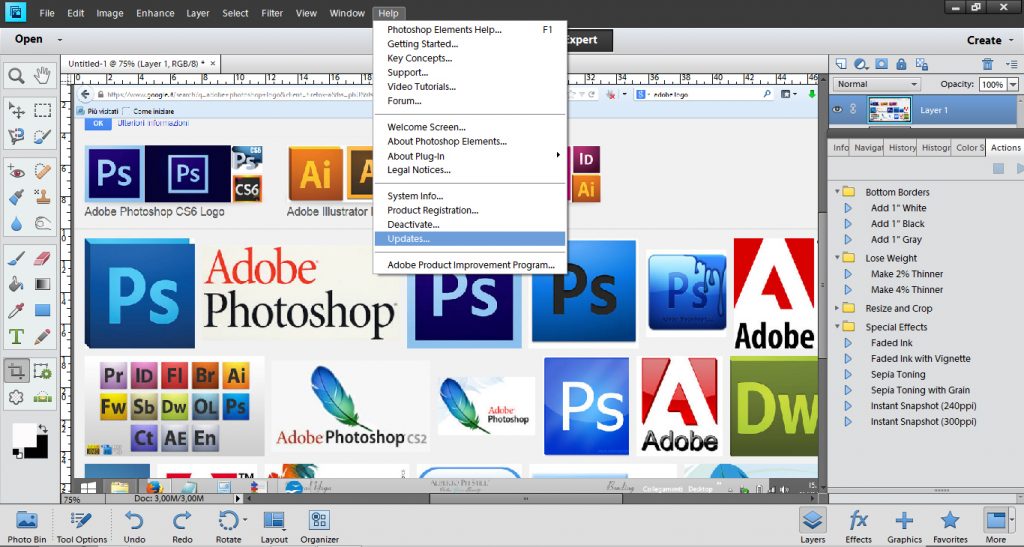Swap foreground and background colors arrows
Image resolution: width=1024 pixels, height=547 pixels.
pos(42,428)
